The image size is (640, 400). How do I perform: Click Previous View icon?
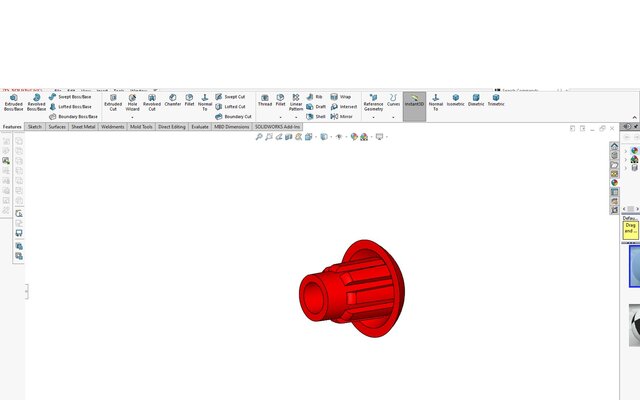pos(279,137)
